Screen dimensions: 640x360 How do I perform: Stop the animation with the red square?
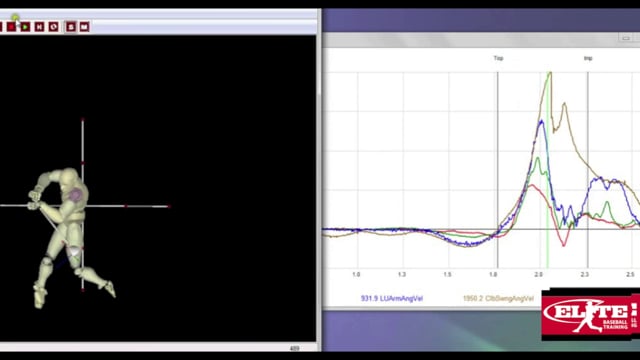pyautogui.click(x=11, y=27)
